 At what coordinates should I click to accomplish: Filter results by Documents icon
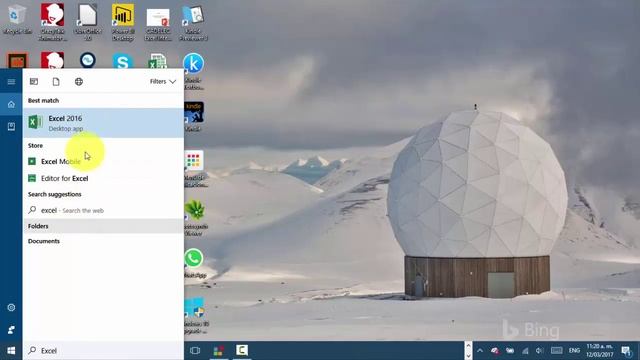click(x=56, y=82)
